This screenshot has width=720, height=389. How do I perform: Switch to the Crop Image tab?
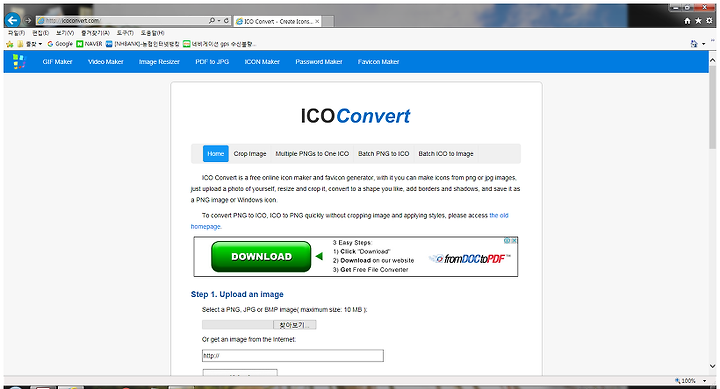pos(250,154)
